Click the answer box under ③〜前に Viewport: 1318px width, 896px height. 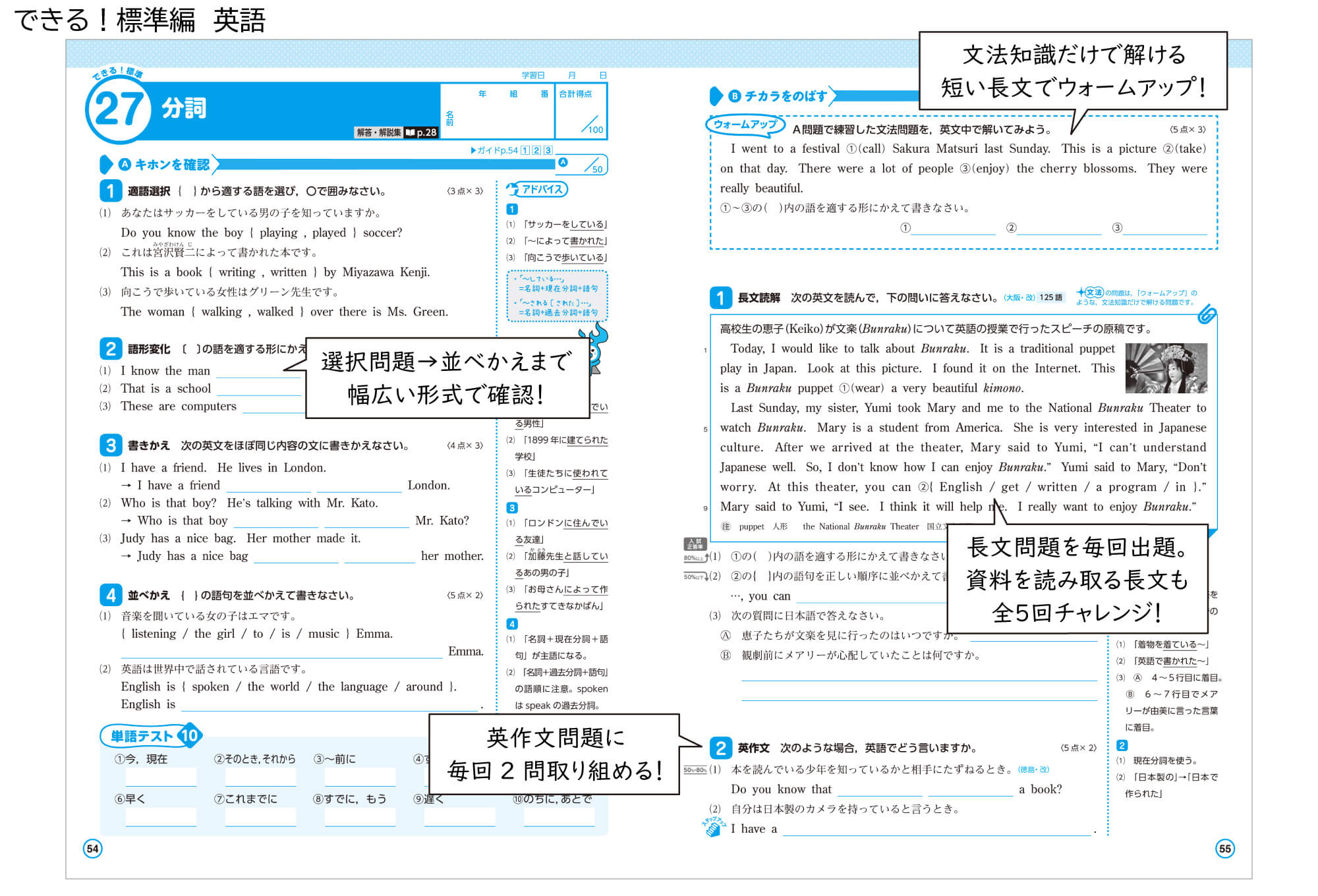[x=360, y=777]
